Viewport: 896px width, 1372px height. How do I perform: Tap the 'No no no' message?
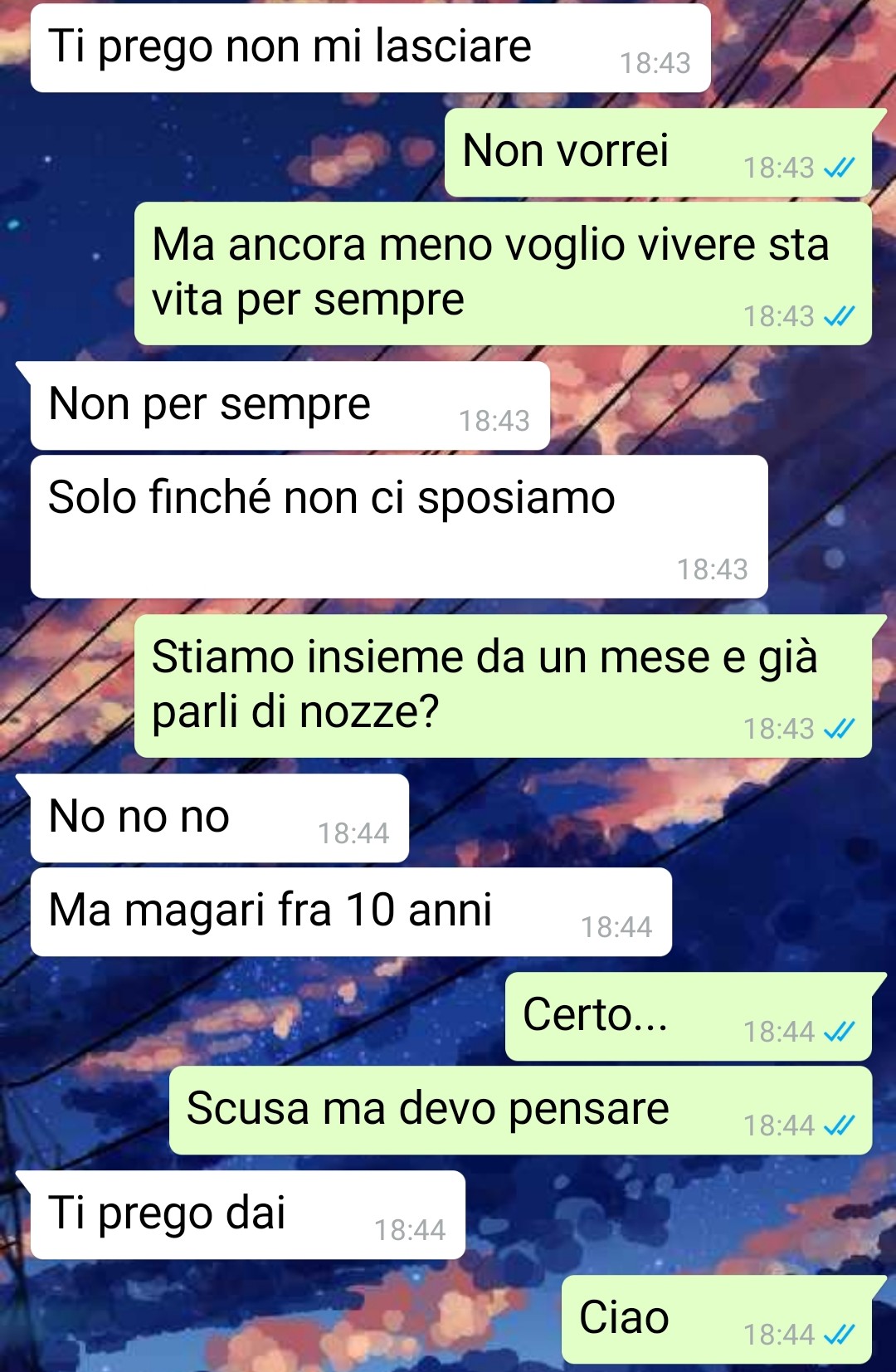pos(220,818)
